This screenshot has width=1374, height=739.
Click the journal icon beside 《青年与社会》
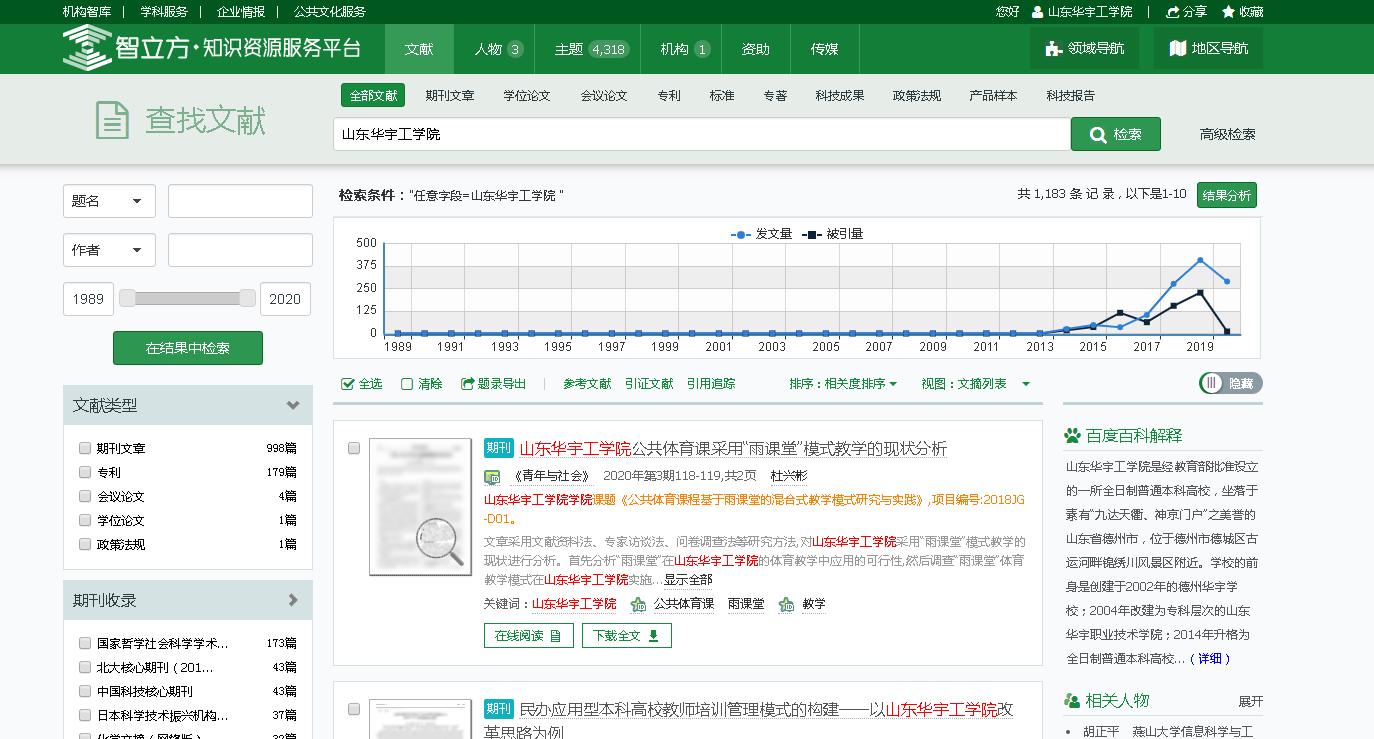click(492, 477)
